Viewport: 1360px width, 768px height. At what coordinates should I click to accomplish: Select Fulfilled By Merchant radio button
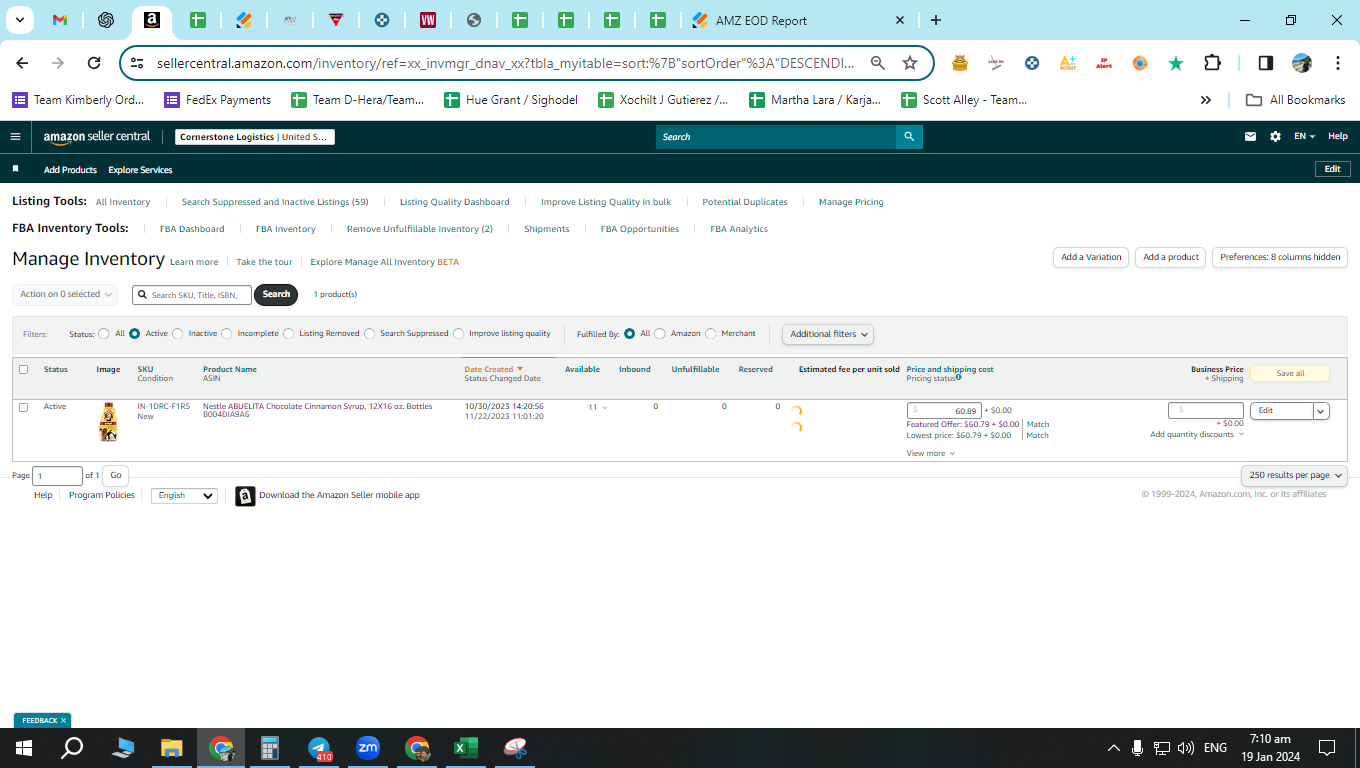(x=711, y=334)
